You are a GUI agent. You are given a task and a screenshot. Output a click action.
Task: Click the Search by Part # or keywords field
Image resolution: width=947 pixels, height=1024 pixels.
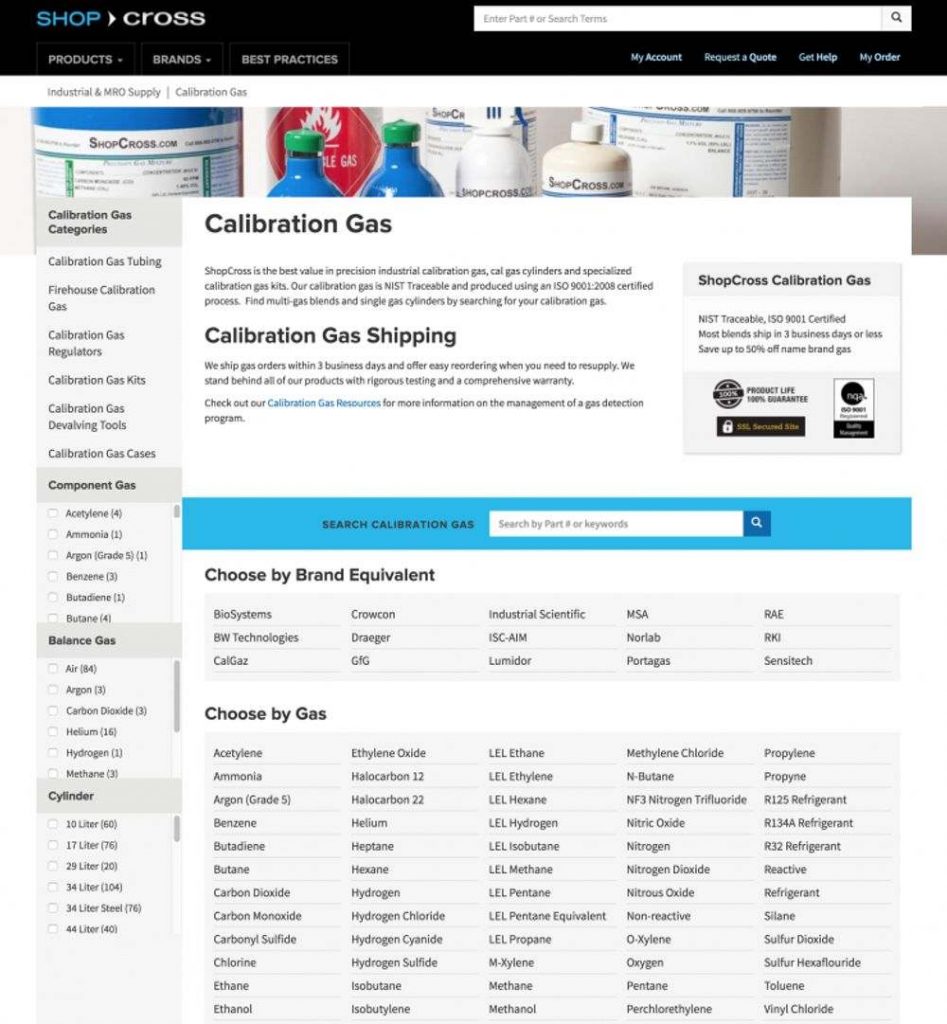coord(616,523)
